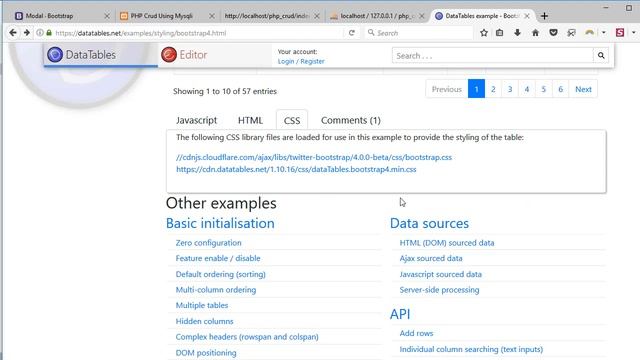
Task: Open new tab with plus icon
Action: 544,16
